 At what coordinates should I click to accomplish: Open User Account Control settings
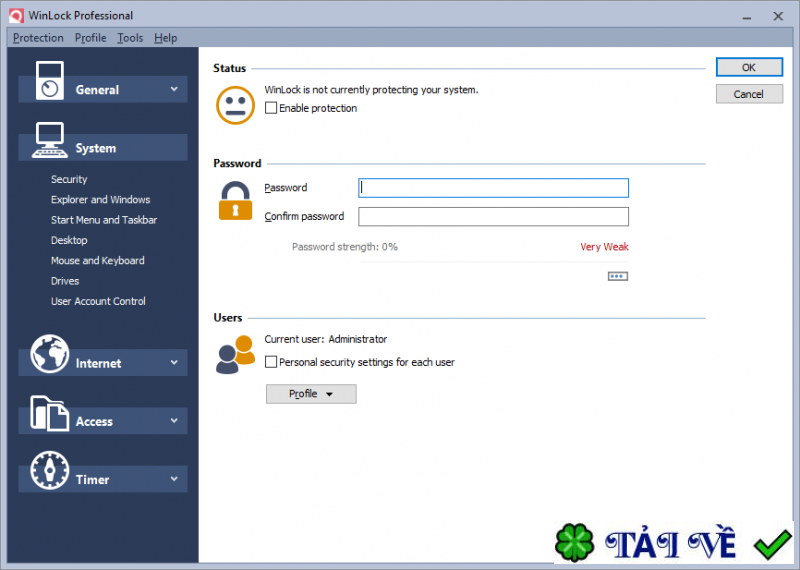(98, 302)
